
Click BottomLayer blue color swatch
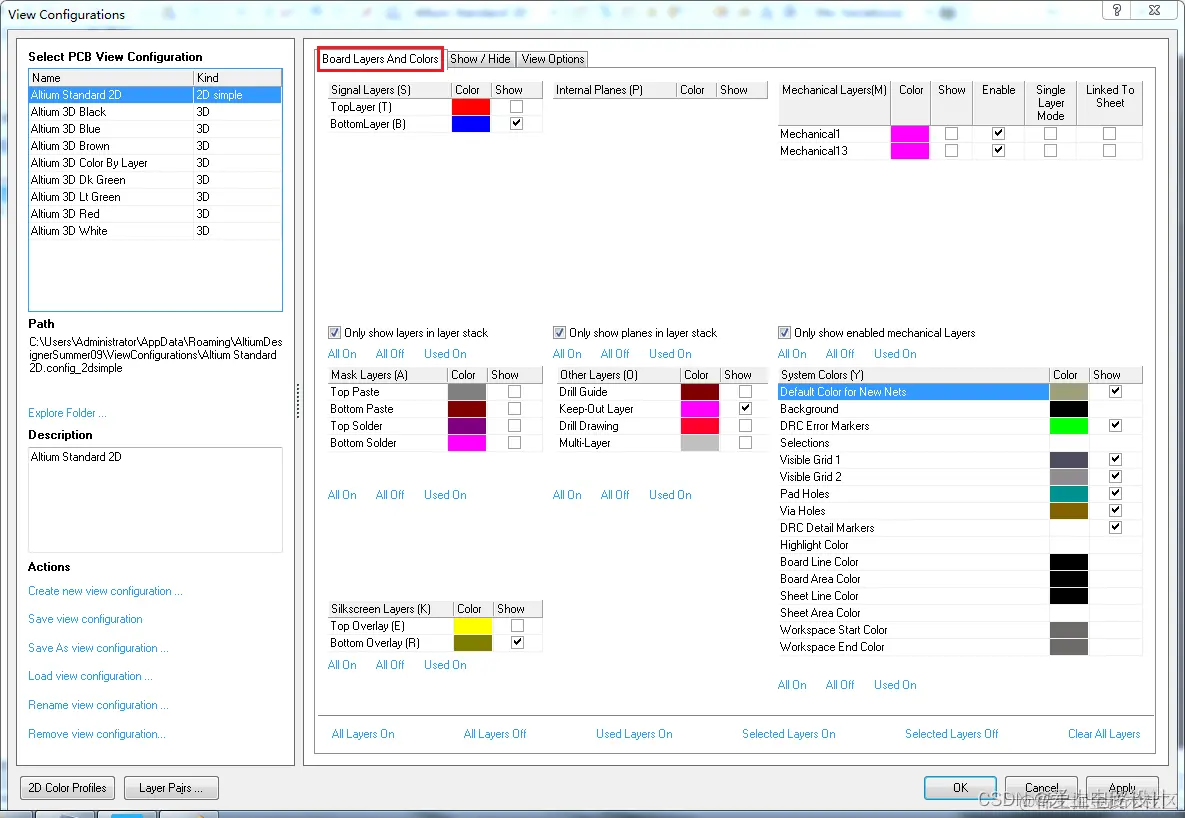point(471,124)
